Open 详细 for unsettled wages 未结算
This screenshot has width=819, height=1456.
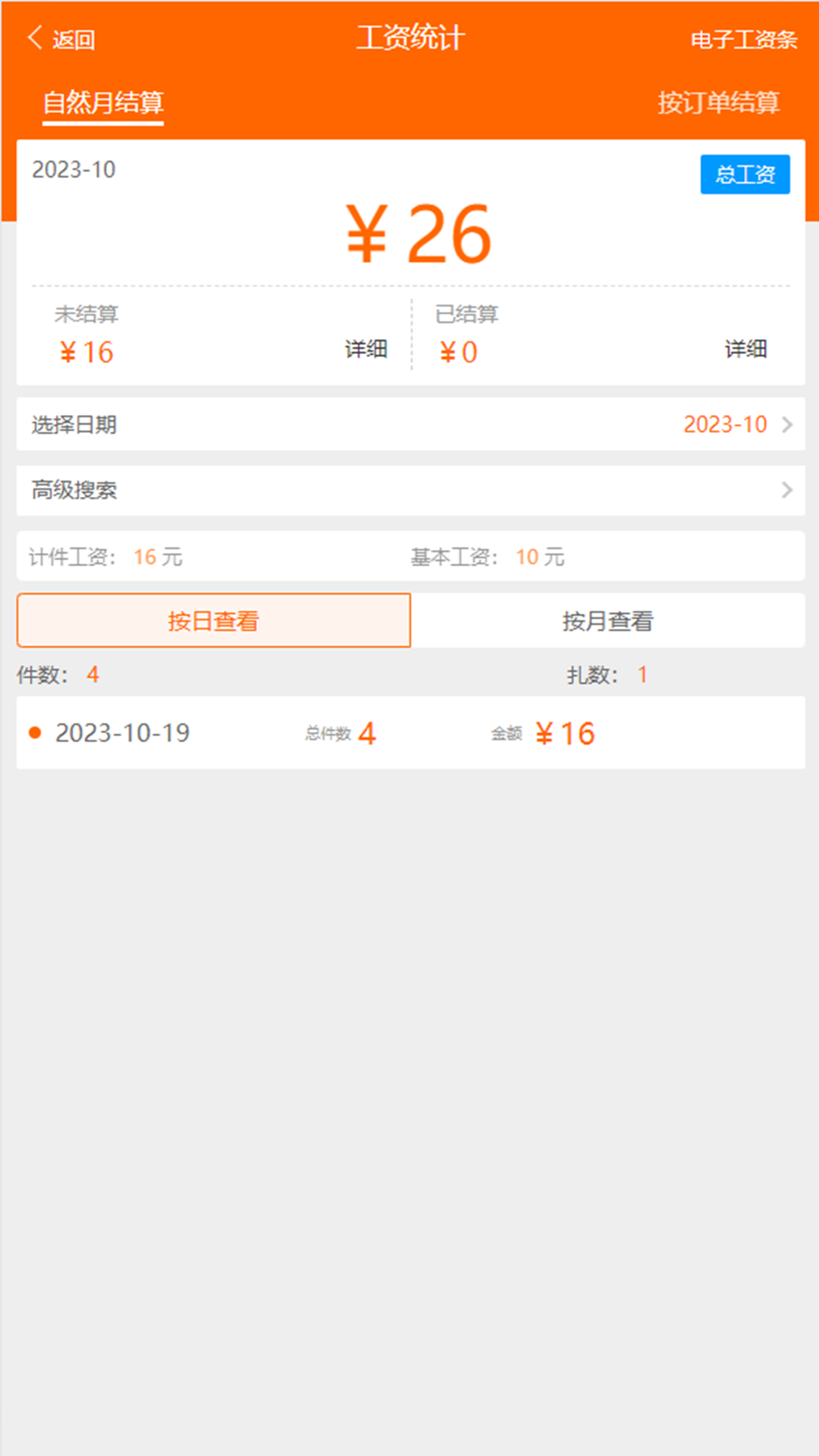365,350
